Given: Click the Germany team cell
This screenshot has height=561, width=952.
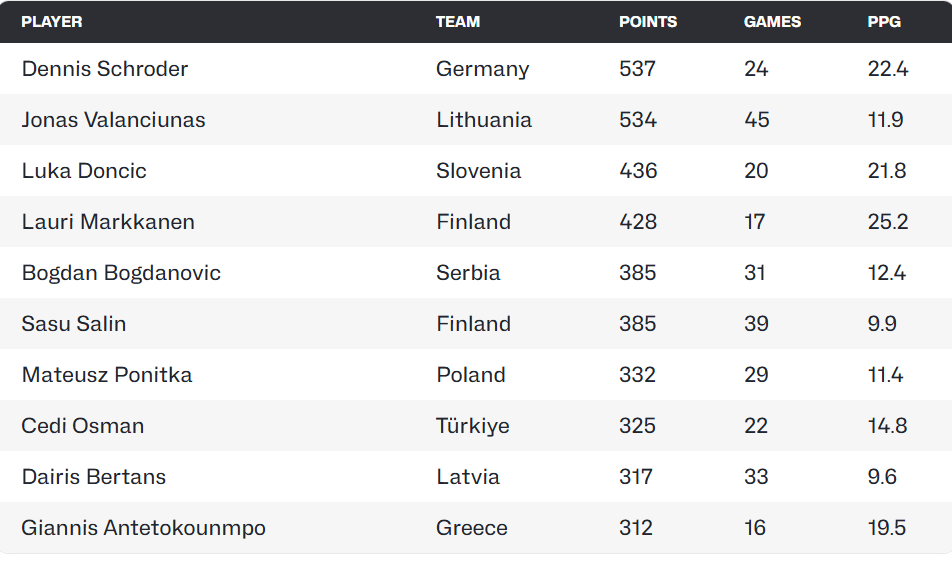Looking at the screenshot, I should (483, 69).
